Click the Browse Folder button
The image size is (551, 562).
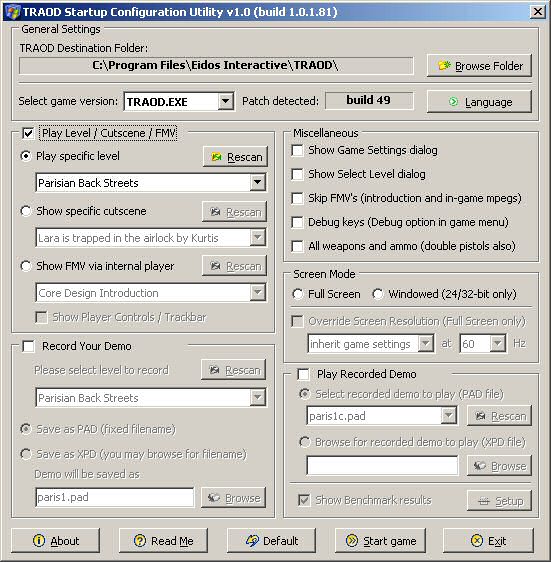[x=479, y=66]
